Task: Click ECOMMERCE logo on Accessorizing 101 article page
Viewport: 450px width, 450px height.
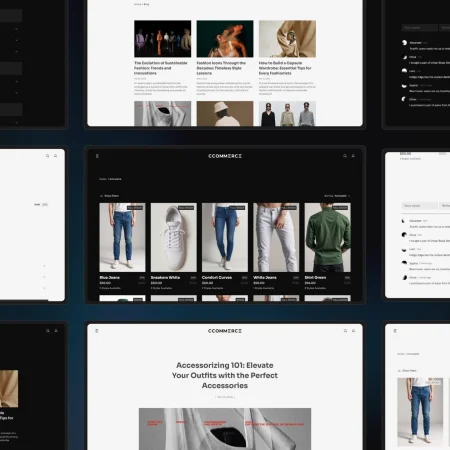Action: 225,331
